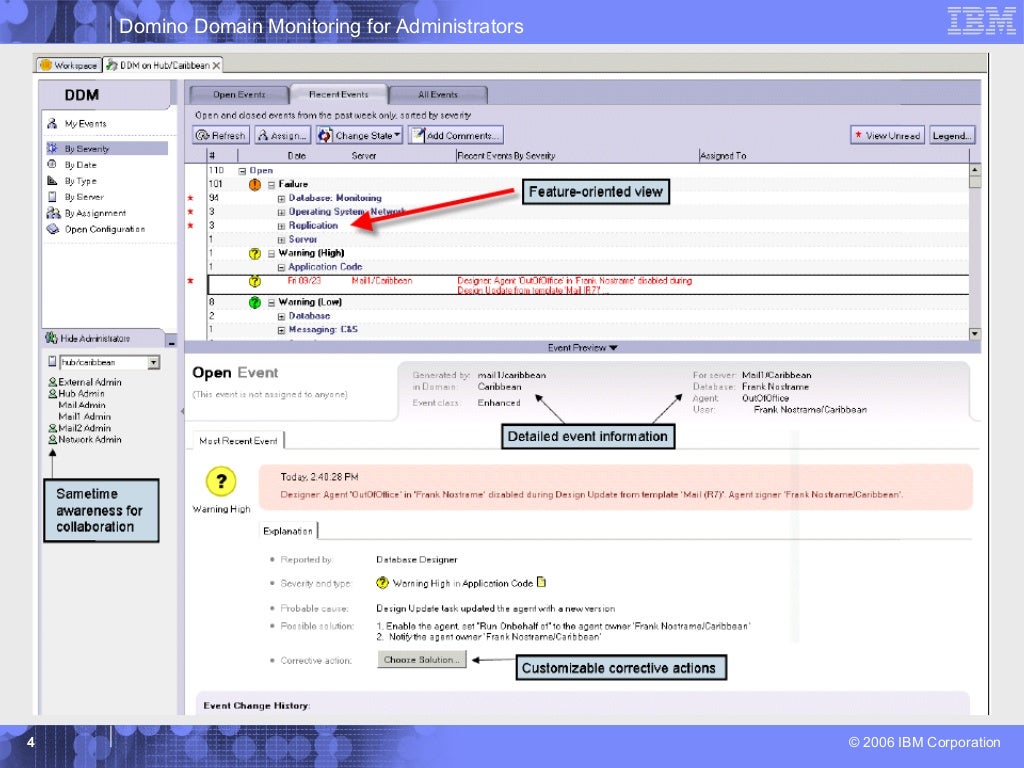This screenshot has width=1024, height=768.
Task: Expand Operating System: Network category
Action: 281,212
